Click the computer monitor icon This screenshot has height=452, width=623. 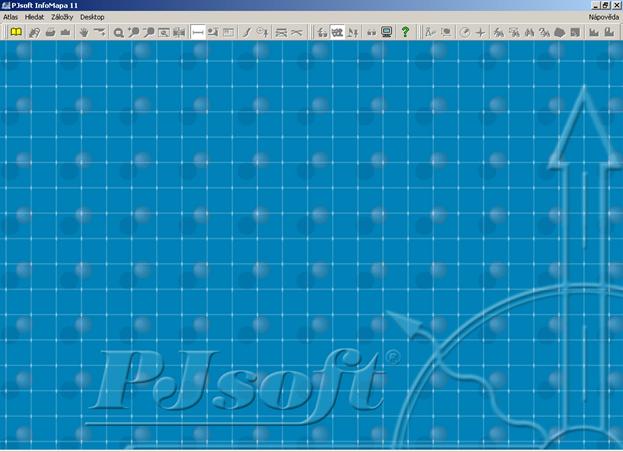[x=387, y=32]
